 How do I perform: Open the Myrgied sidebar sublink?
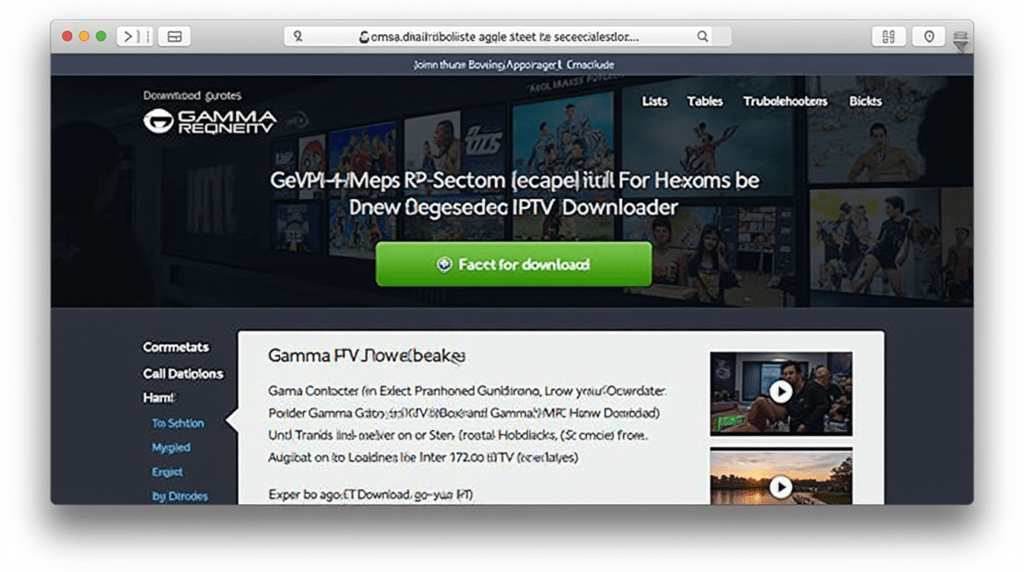[171, 447]
